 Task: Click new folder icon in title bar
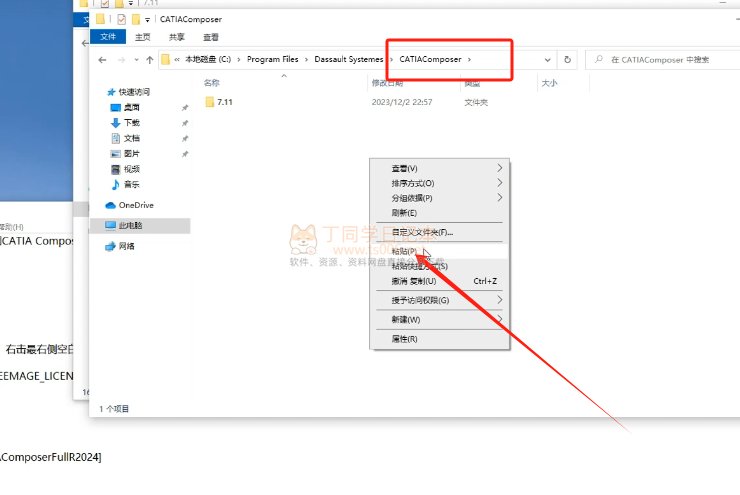point(136,19)
